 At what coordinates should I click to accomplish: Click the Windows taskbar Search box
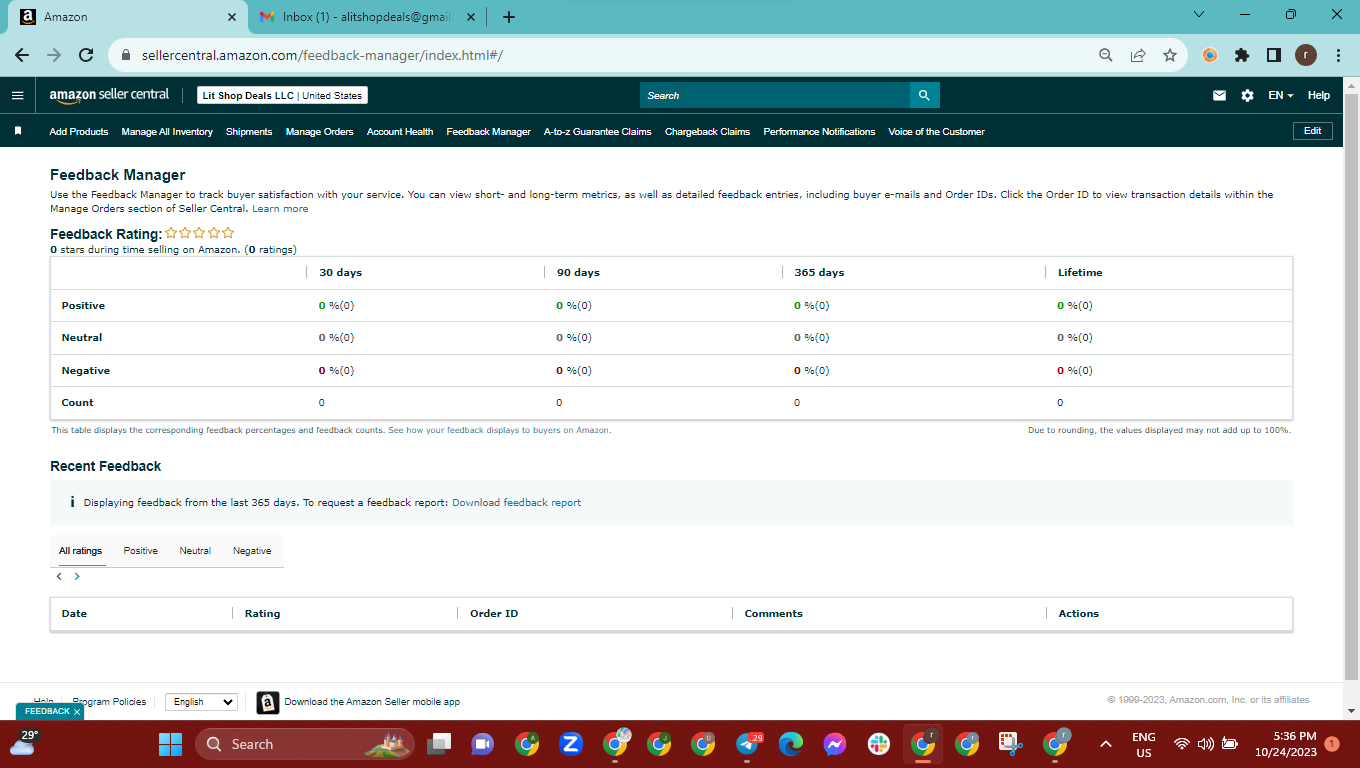click(x=307, y=744)
